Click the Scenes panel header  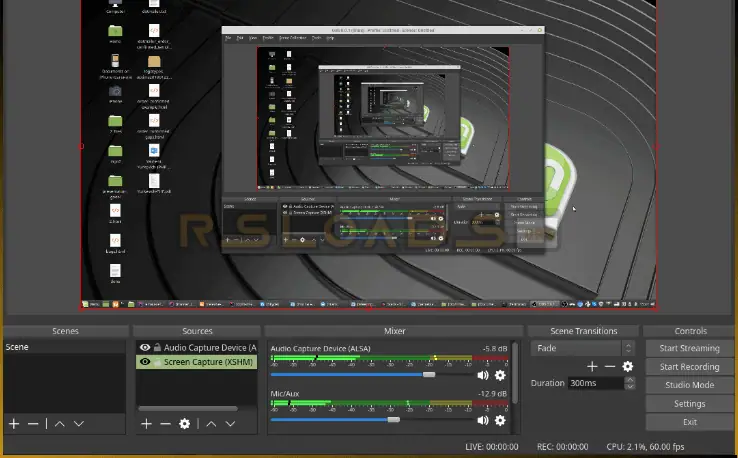pyautogui.click(x=65, y=331)
